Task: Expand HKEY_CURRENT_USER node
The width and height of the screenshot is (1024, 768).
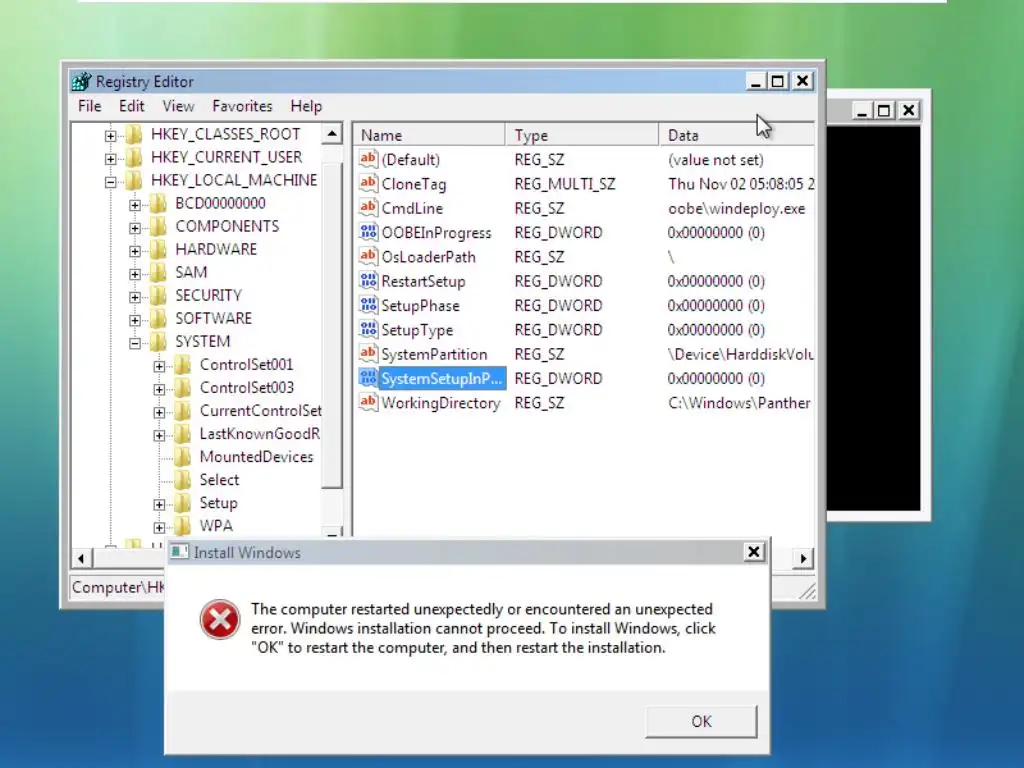Action: point(110,159)
